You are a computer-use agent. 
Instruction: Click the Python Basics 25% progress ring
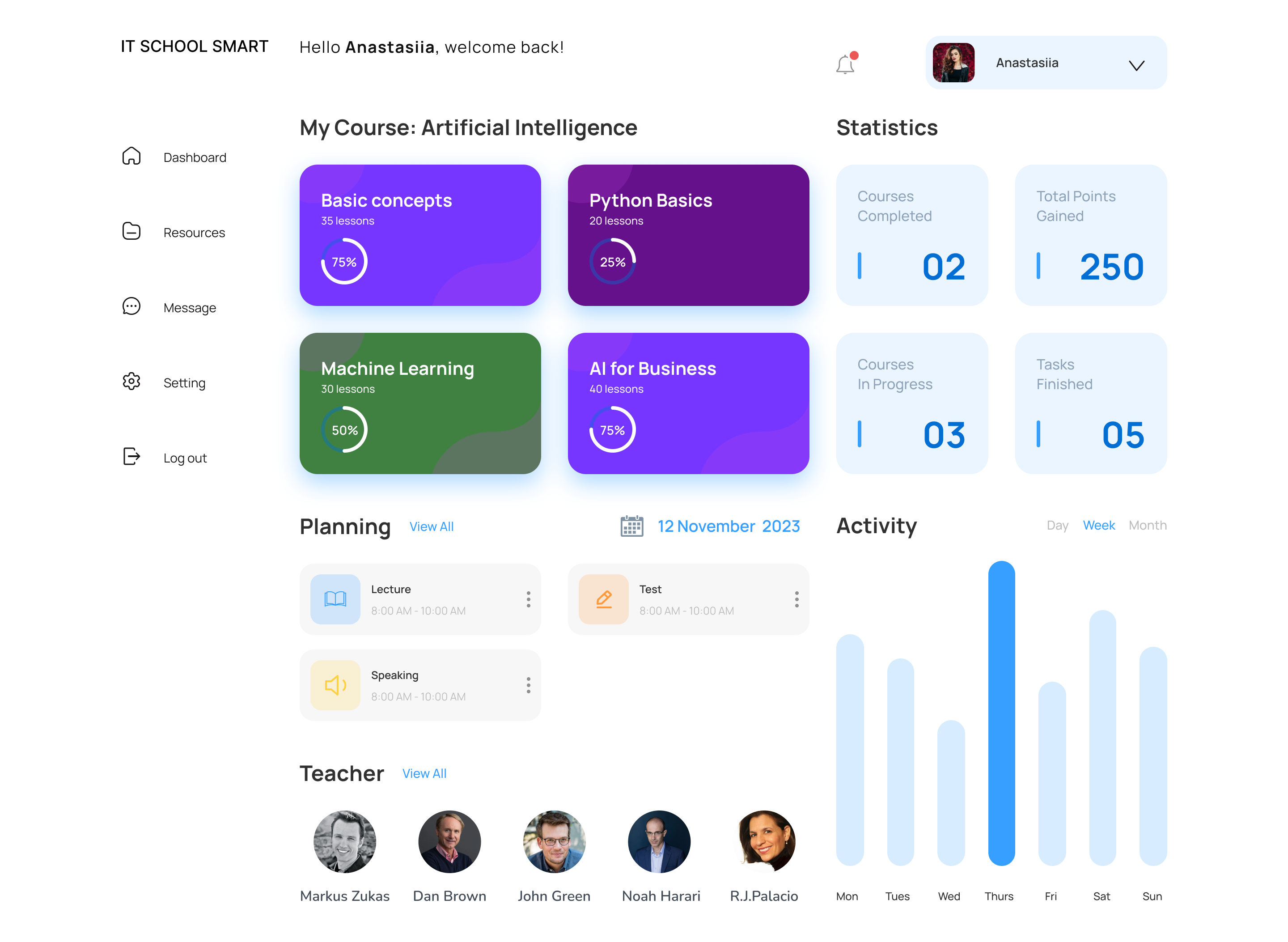tap(612, 262)
